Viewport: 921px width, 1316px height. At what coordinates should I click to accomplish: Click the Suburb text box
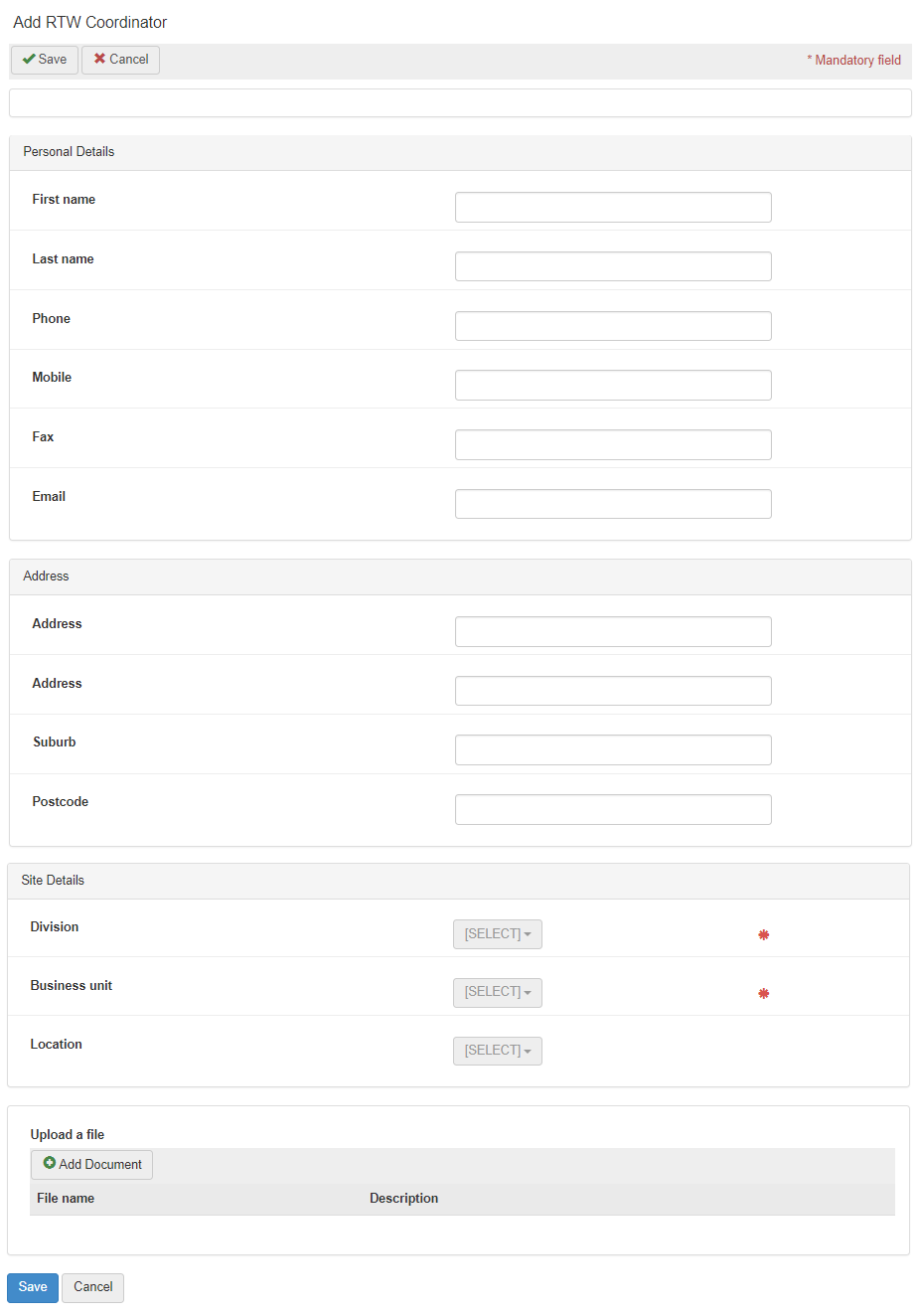(613, 749)
